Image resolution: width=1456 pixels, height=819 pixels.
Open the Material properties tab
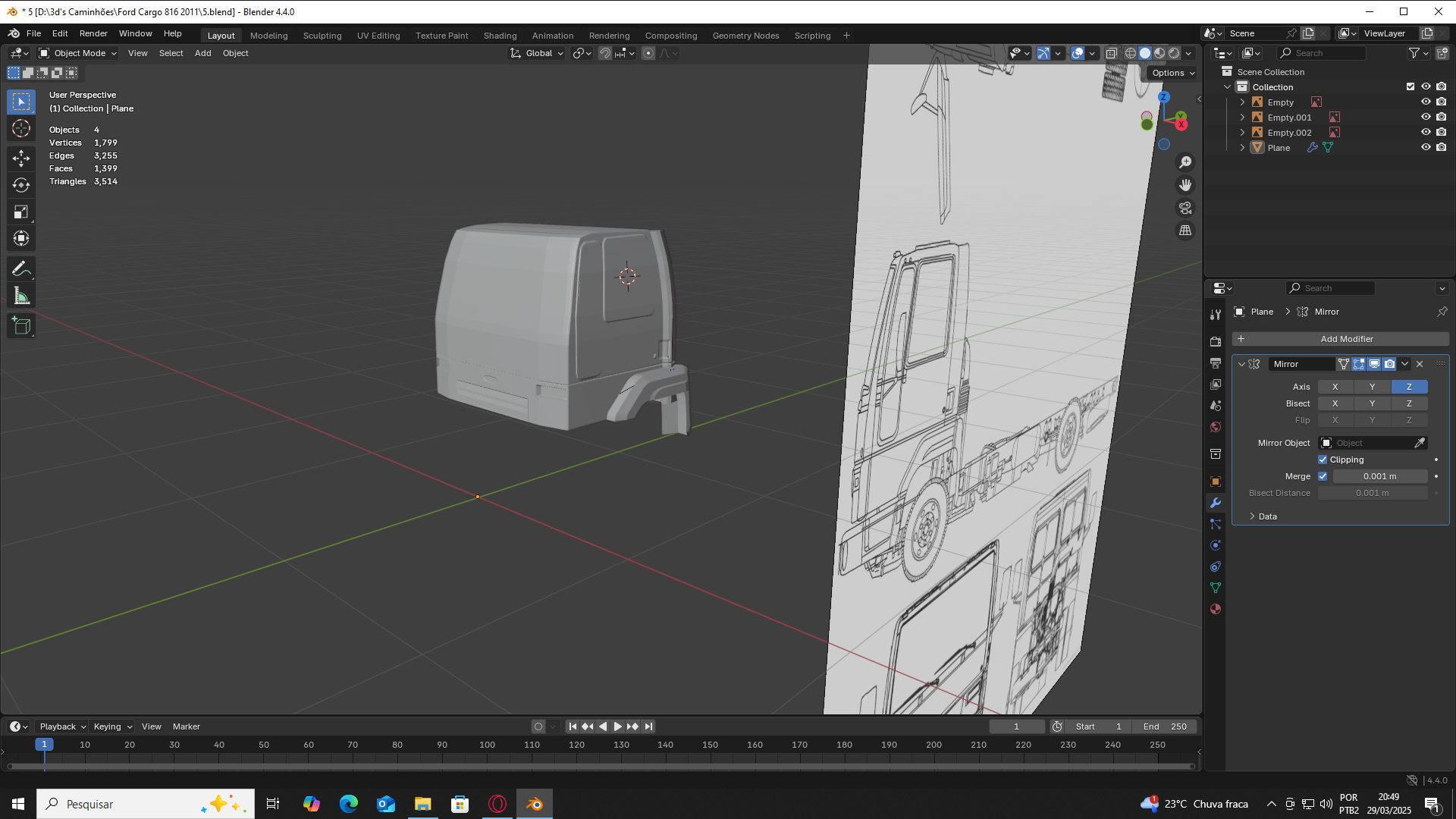pos(1216,609)
